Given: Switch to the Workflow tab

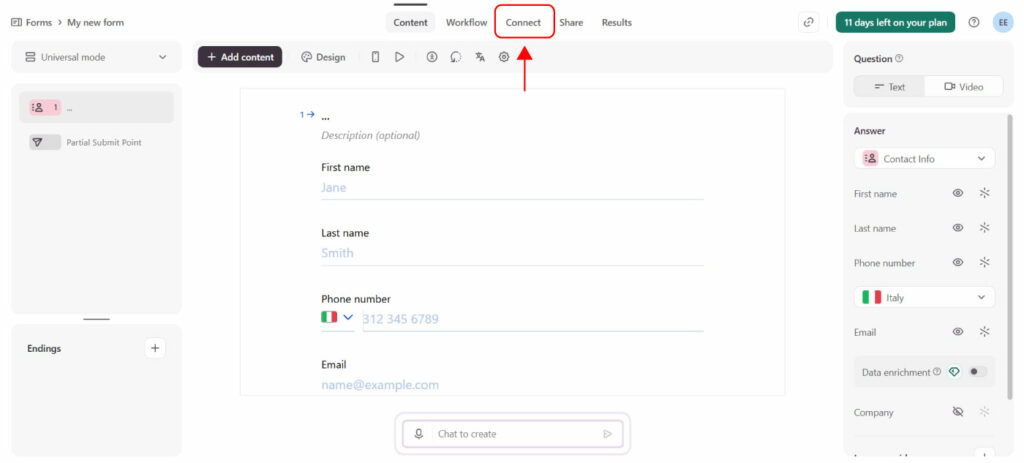Looking at the screenshot, I should point(466,22).
